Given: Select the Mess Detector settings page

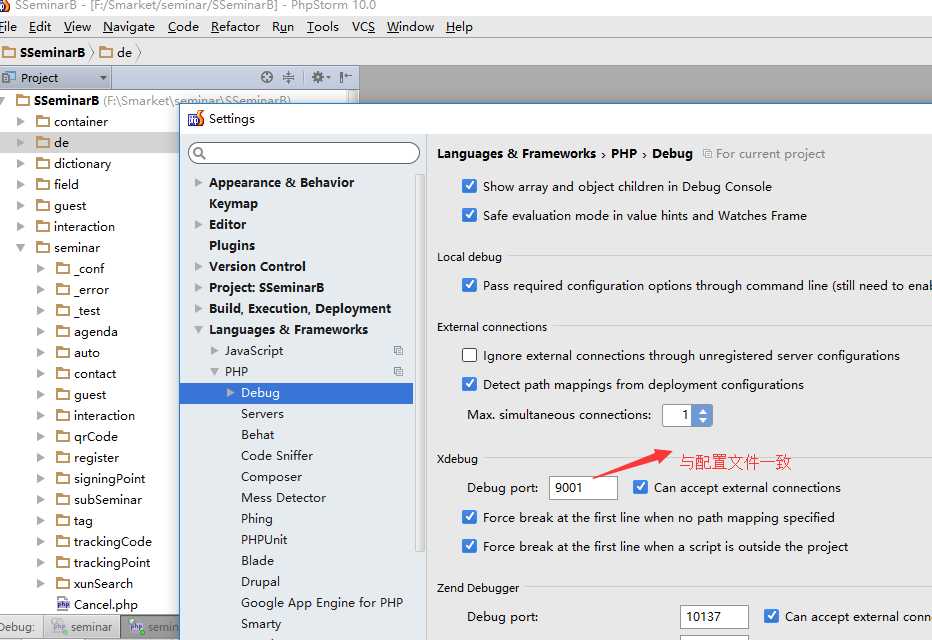Looking at the screenshot, I should click(284, 497).
